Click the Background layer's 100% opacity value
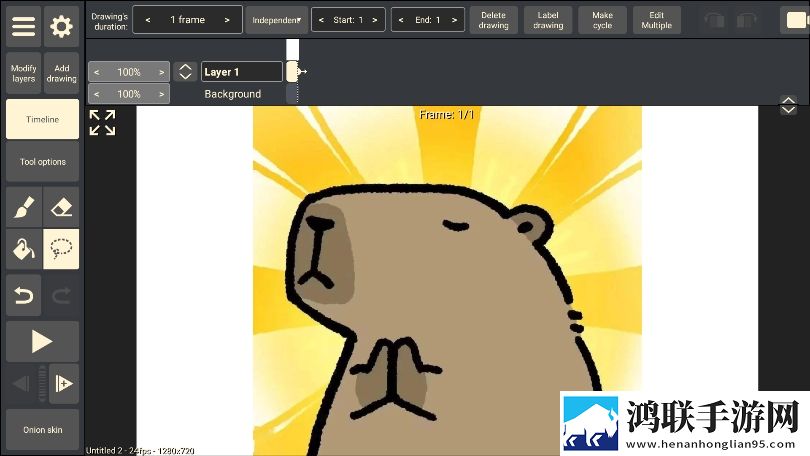This screenshot has width=810, height=456. [129, 94]
